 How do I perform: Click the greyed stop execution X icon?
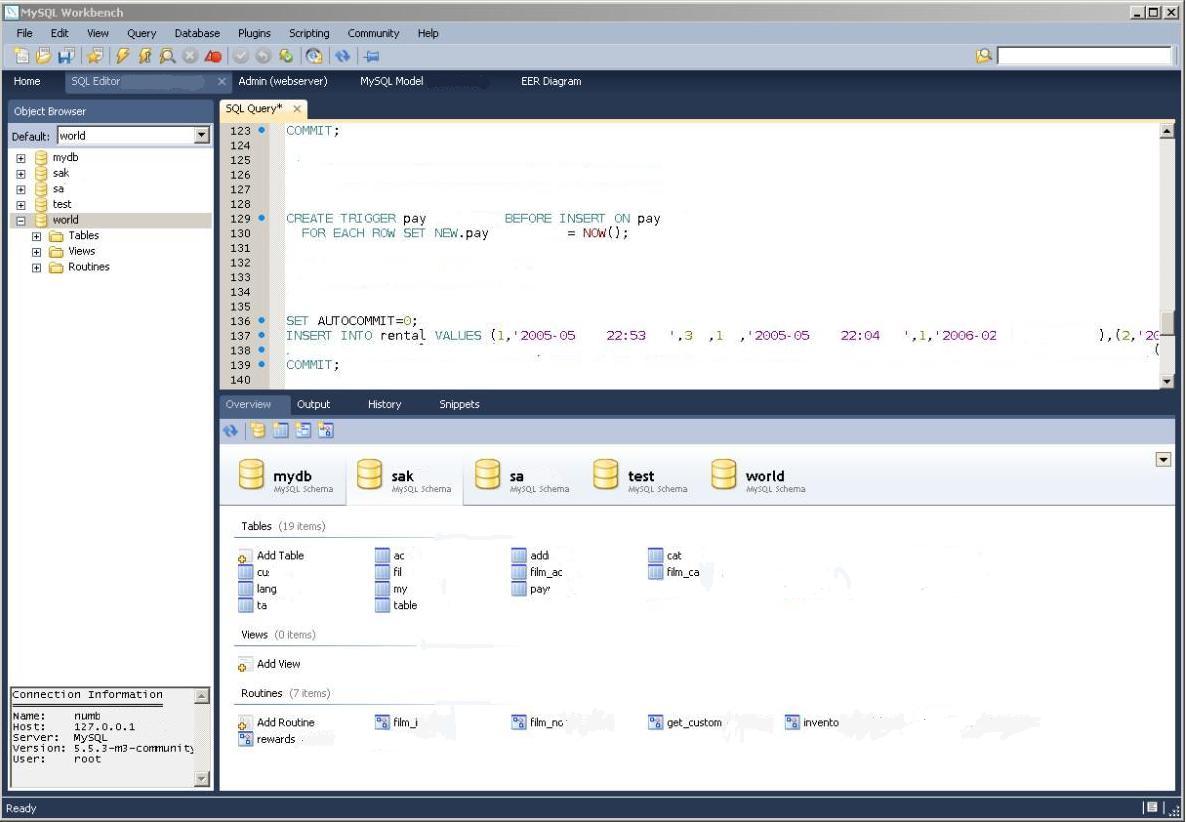(x=190, y=56)
